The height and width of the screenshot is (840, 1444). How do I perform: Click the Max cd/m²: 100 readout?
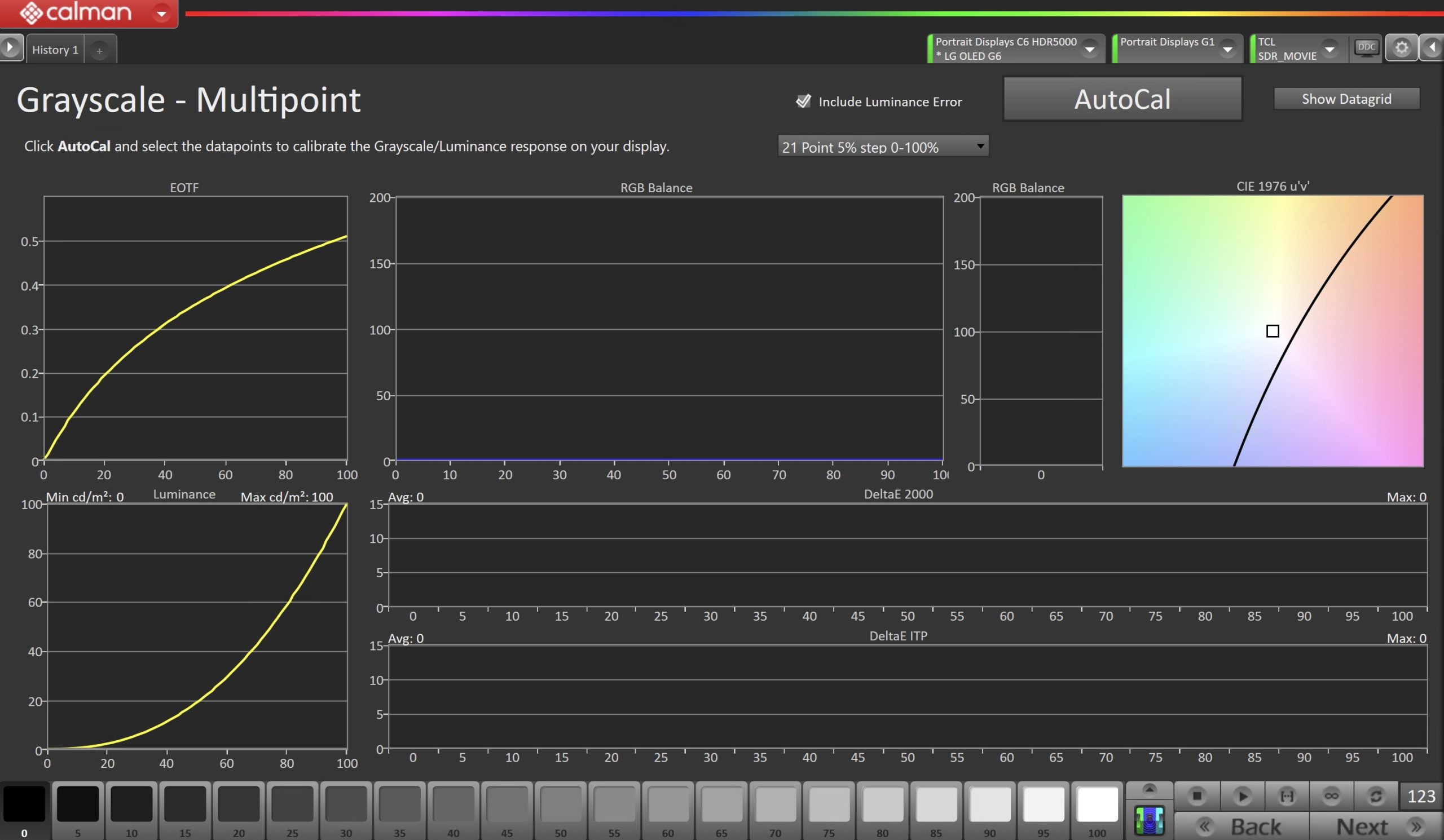click(287, 497)
